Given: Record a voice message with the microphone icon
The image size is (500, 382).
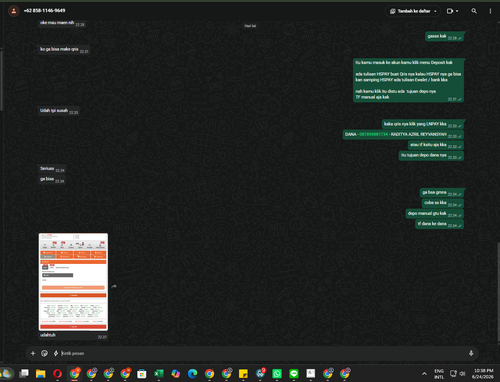Looking at the screenshot, I should [x=471, y=353].
